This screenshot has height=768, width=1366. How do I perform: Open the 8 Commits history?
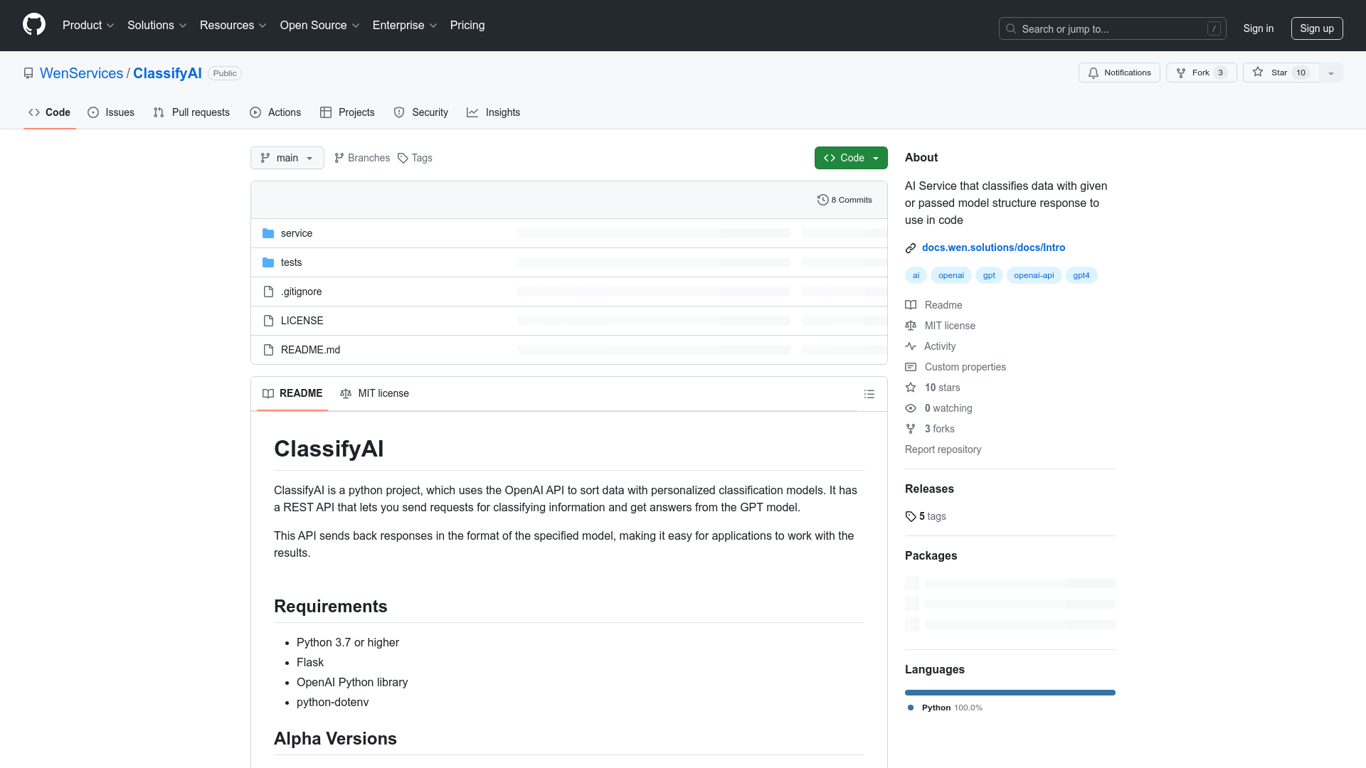(844, 200)
